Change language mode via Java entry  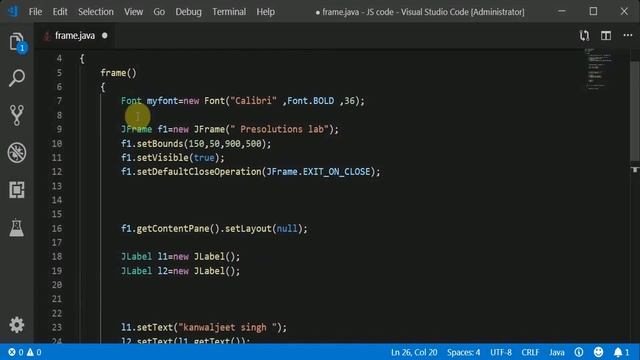[557, 352]
